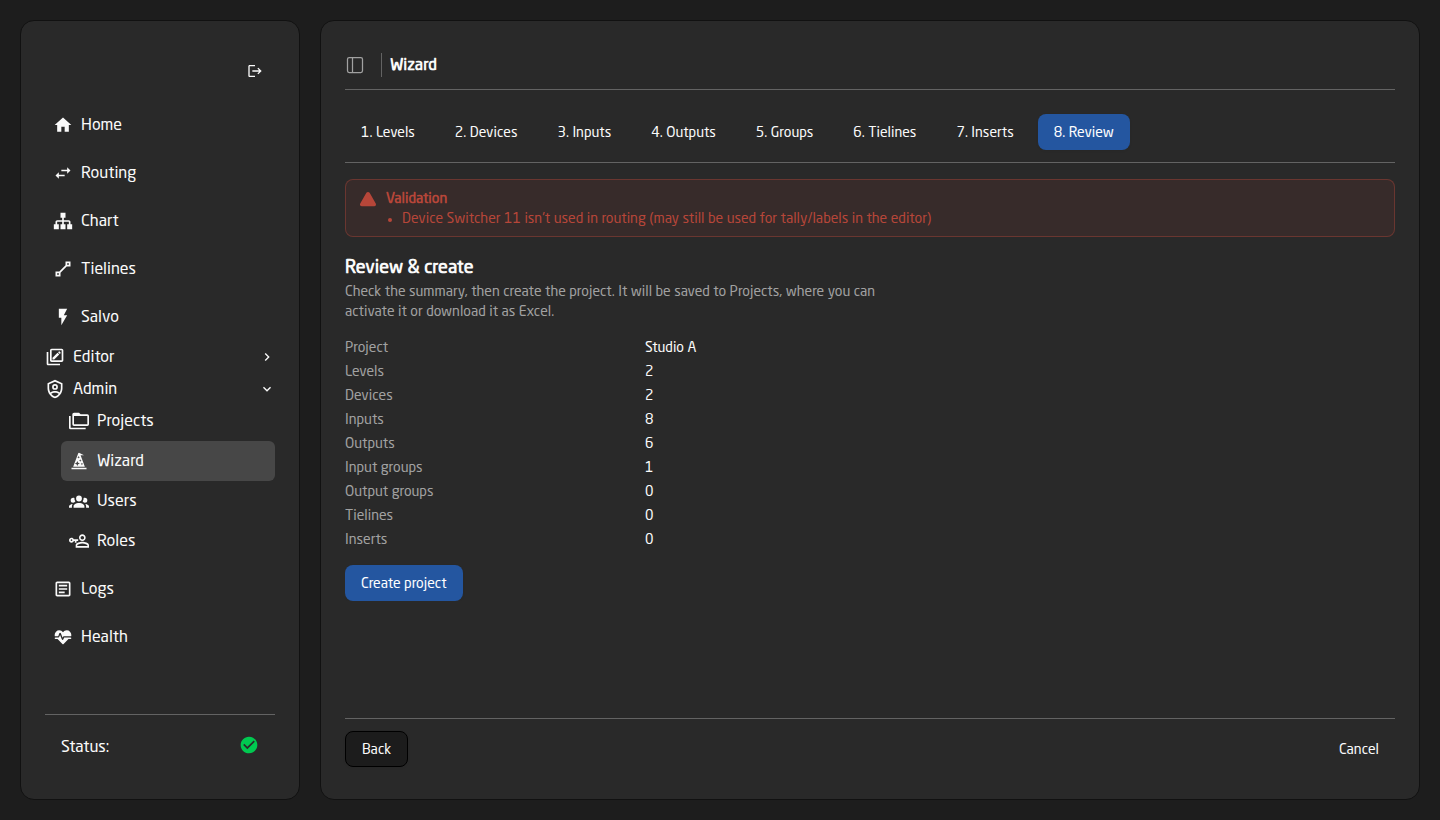Switch to the 5. Groups step
This screenshot has height=820, width=1440.
(784, 132)
